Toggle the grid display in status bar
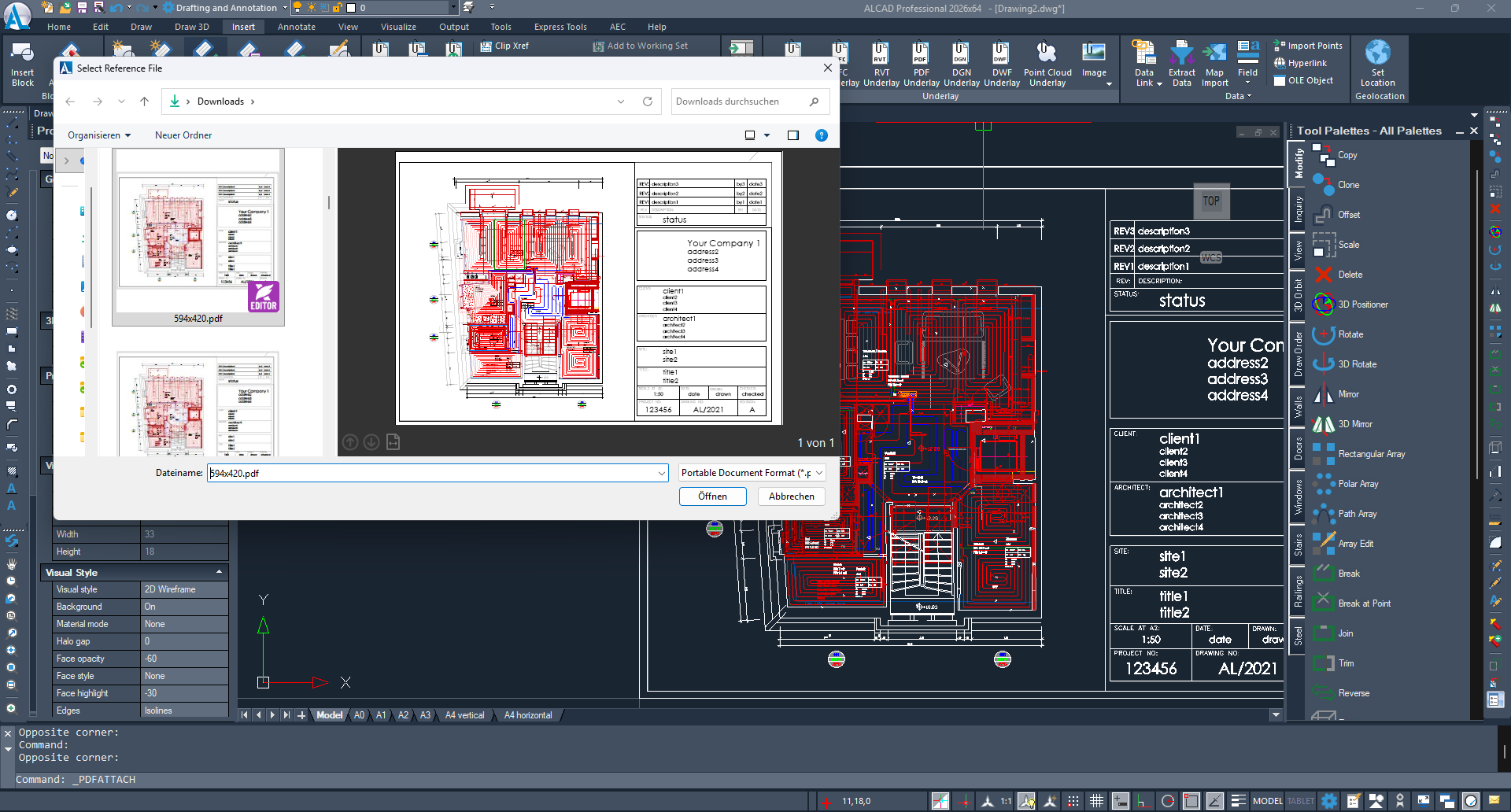The image size is (1511, 812). coord(1096,801)
